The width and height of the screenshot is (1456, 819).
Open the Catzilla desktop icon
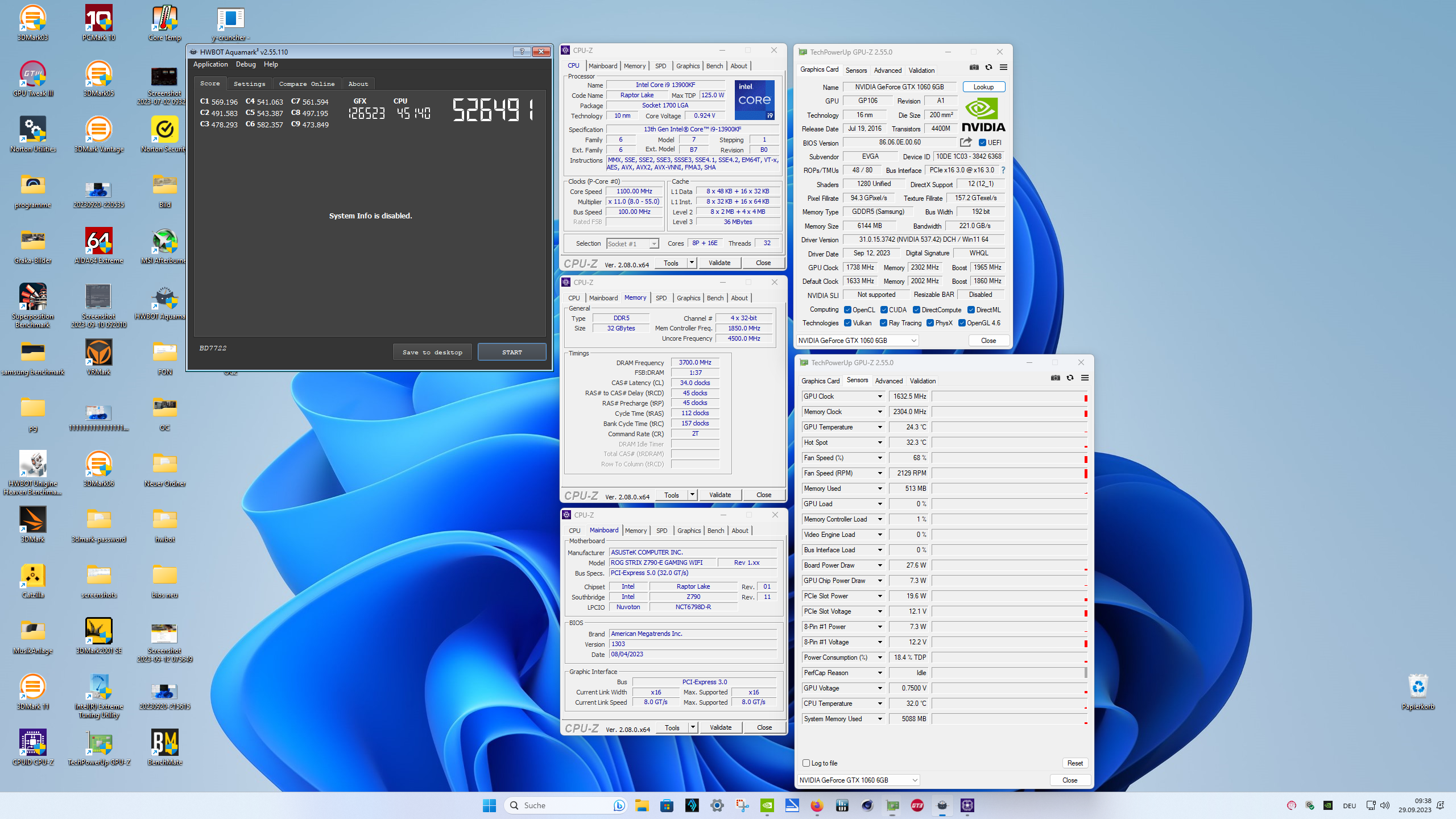pyautogui.click(x=33, y=580)
